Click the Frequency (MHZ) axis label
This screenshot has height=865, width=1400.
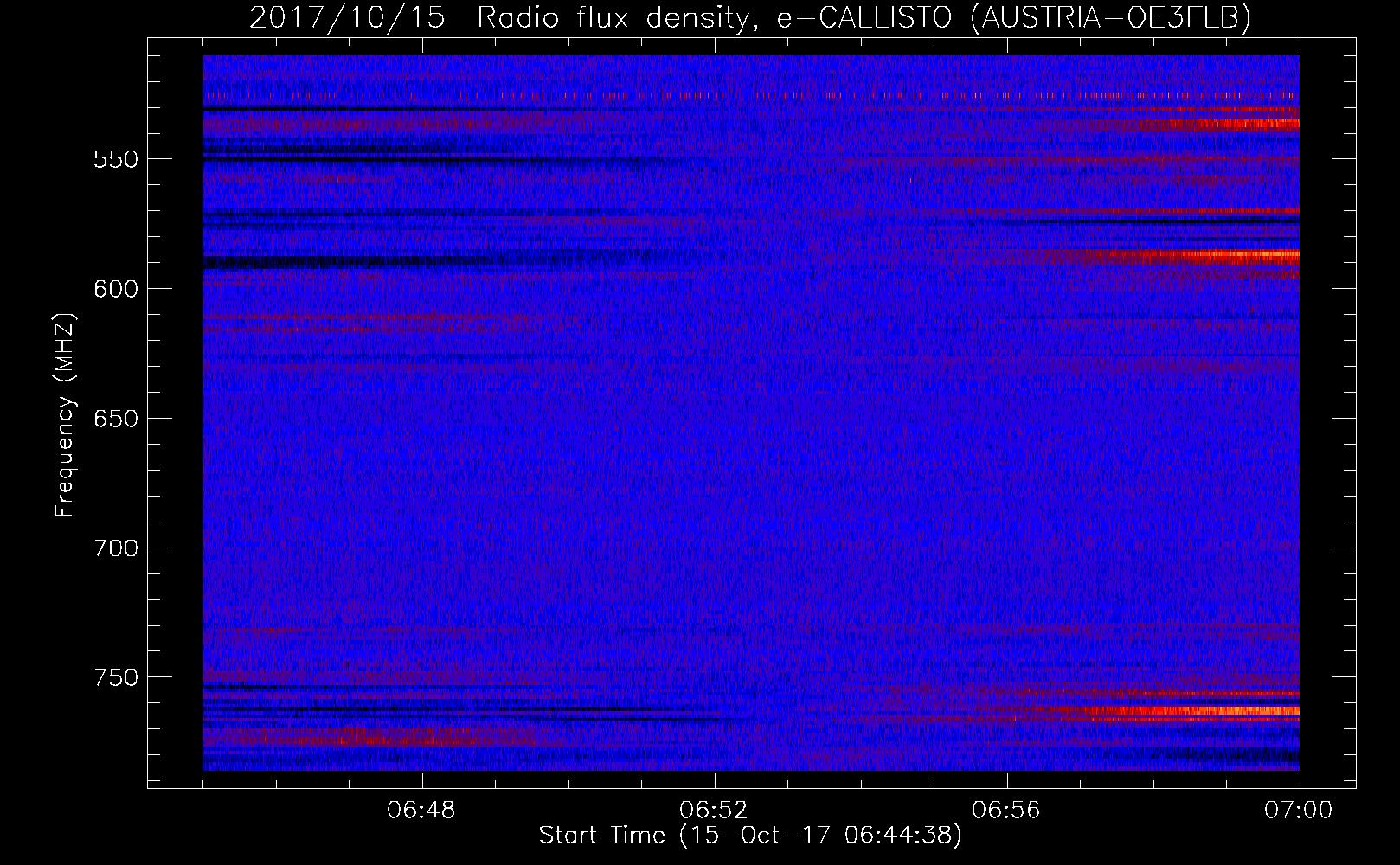[65, 415]
